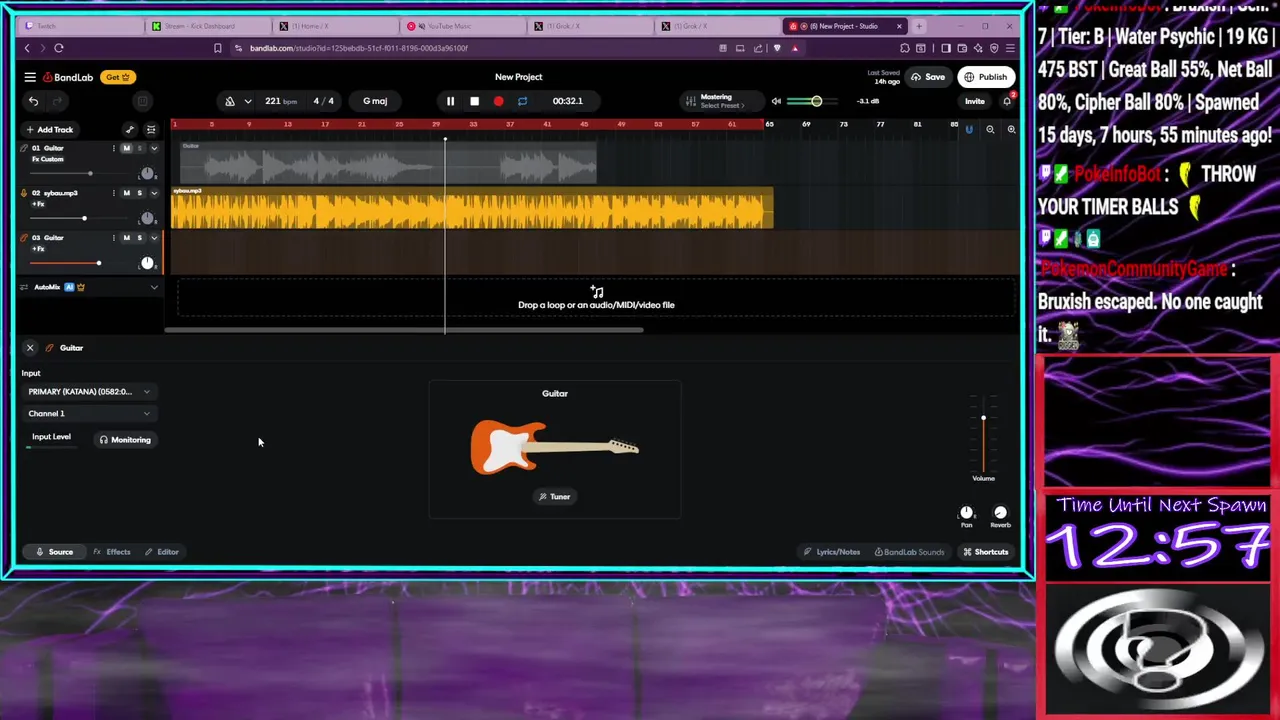Open track 03 Guitar three-dot menu
Image resolution: width=1280 pixels, height=720 pixels.
point(114,238)
